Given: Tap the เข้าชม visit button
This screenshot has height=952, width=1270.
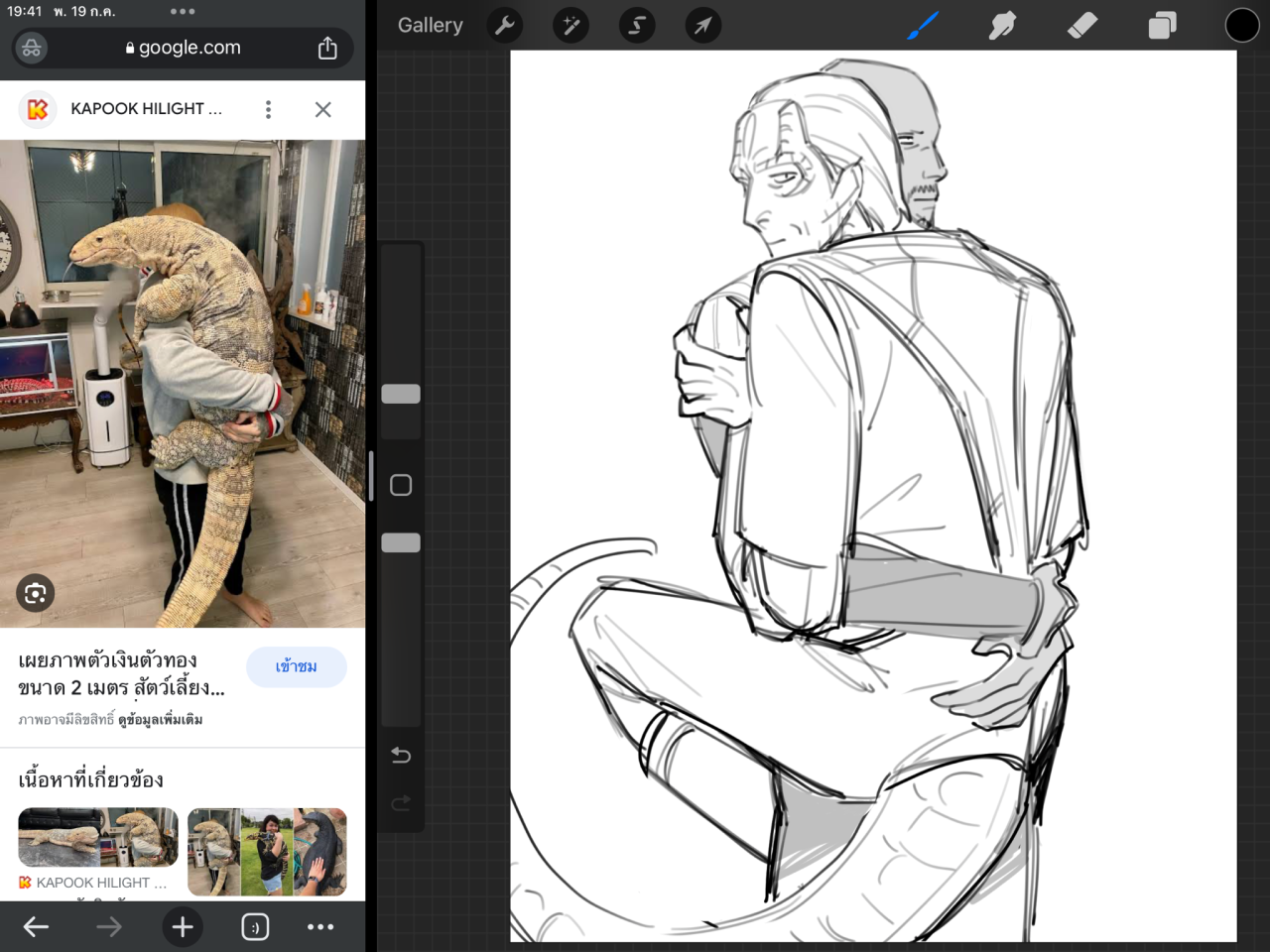Looking at the screenshot, I should point(297,666).
